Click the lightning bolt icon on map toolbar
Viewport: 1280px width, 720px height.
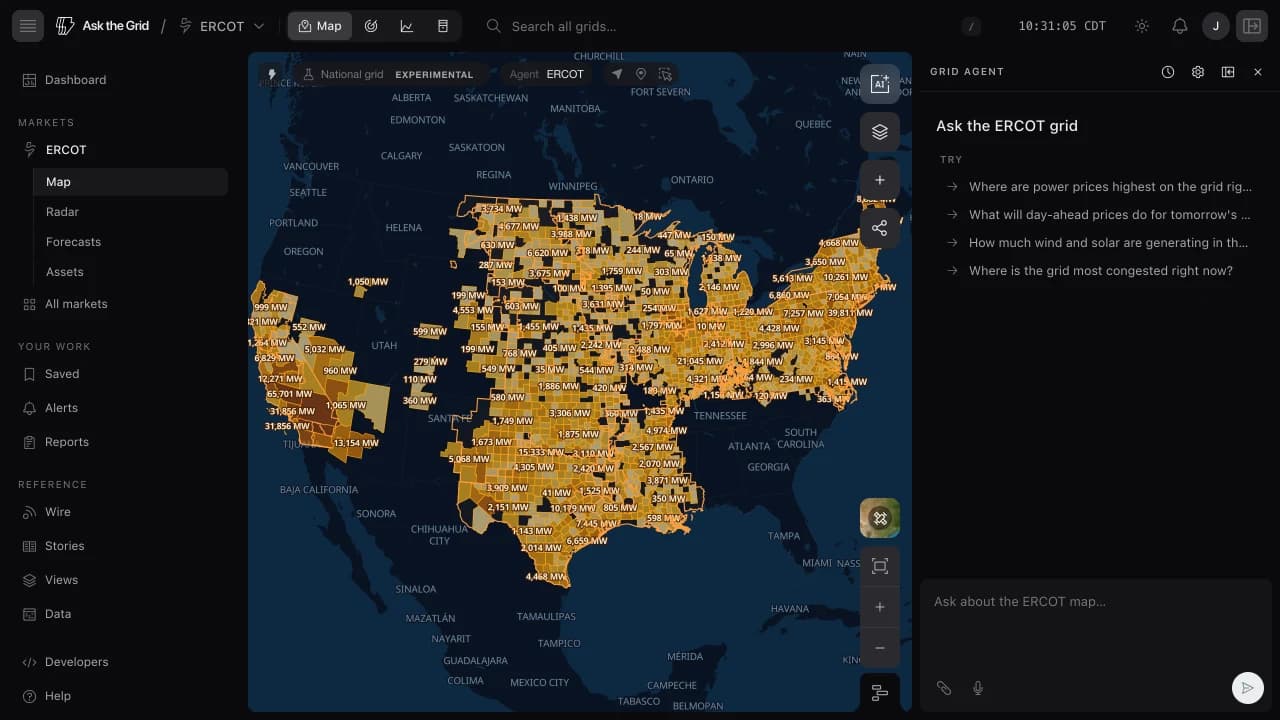[271, 74]
